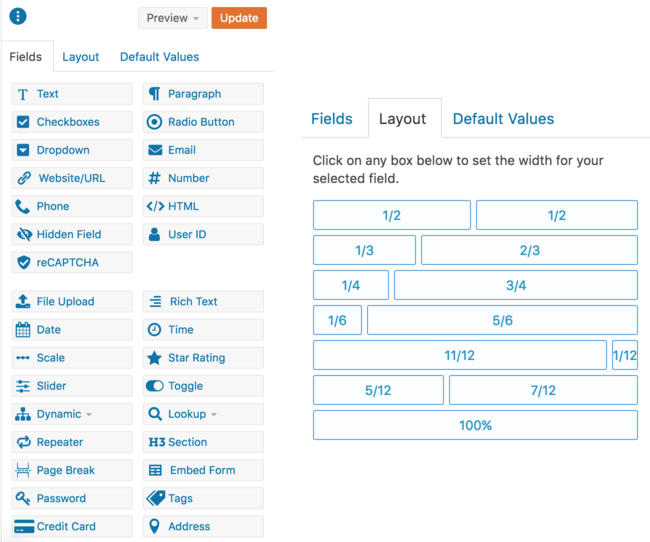Add a Checkboxes field
Image resolution: width=650 pixels, height=542 pixels.
(x=72, y=122)
